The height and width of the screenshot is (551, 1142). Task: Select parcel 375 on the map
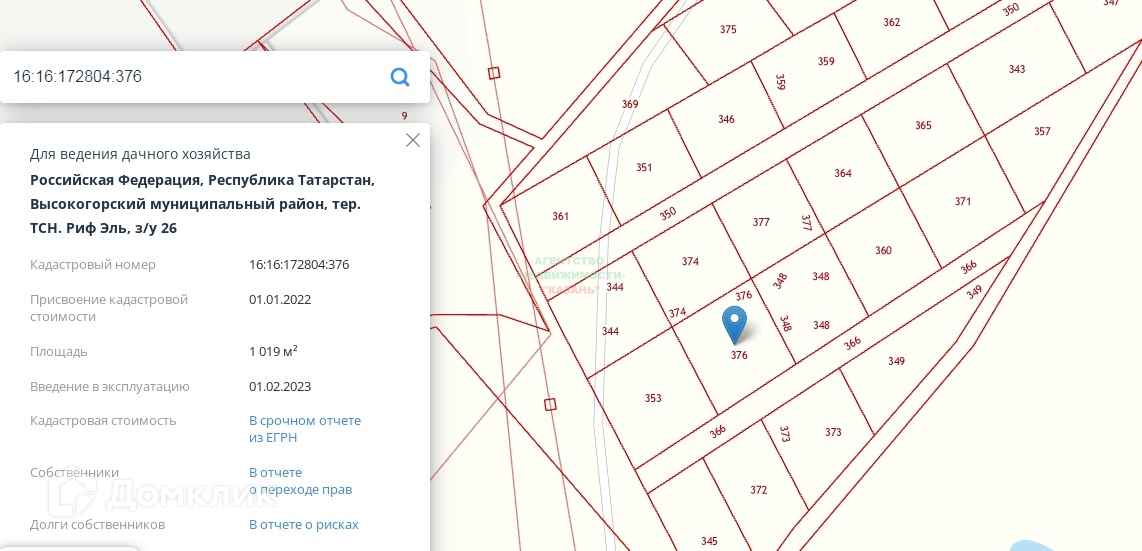(x=728, y=30)
